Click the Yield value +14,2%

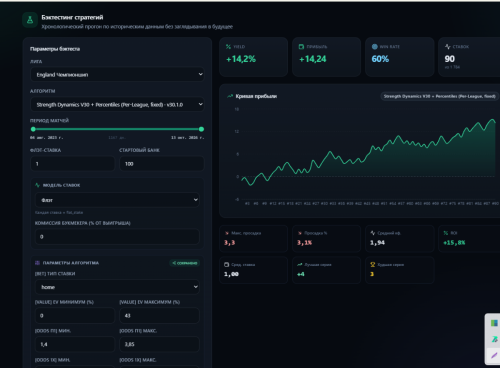pyautogui.click(x=241, y=59)
